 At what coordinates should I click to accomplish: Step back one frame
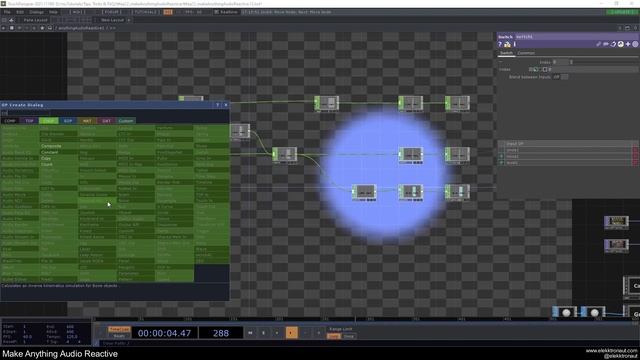coord(305,333)
